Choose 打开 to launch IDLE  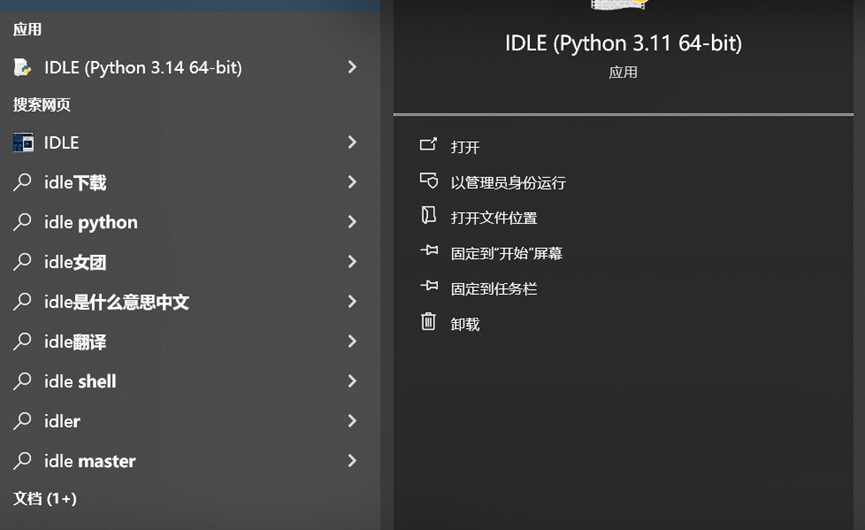coord(464,147)
